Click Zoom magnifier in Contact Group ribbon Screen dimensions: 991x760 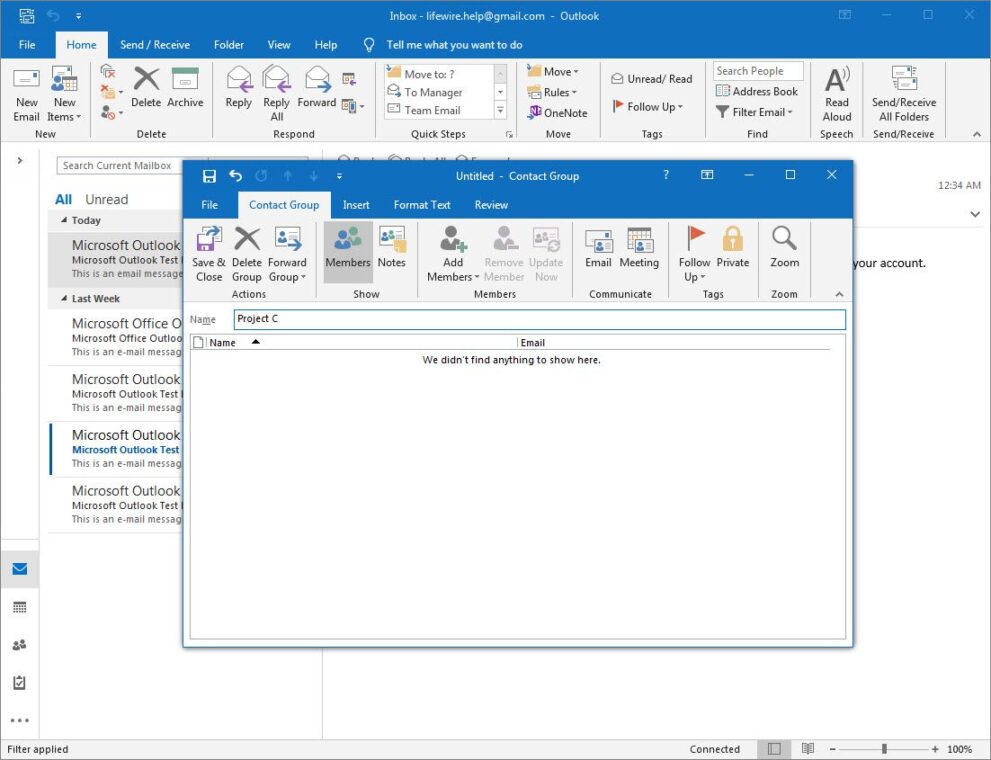click(784, 248)
